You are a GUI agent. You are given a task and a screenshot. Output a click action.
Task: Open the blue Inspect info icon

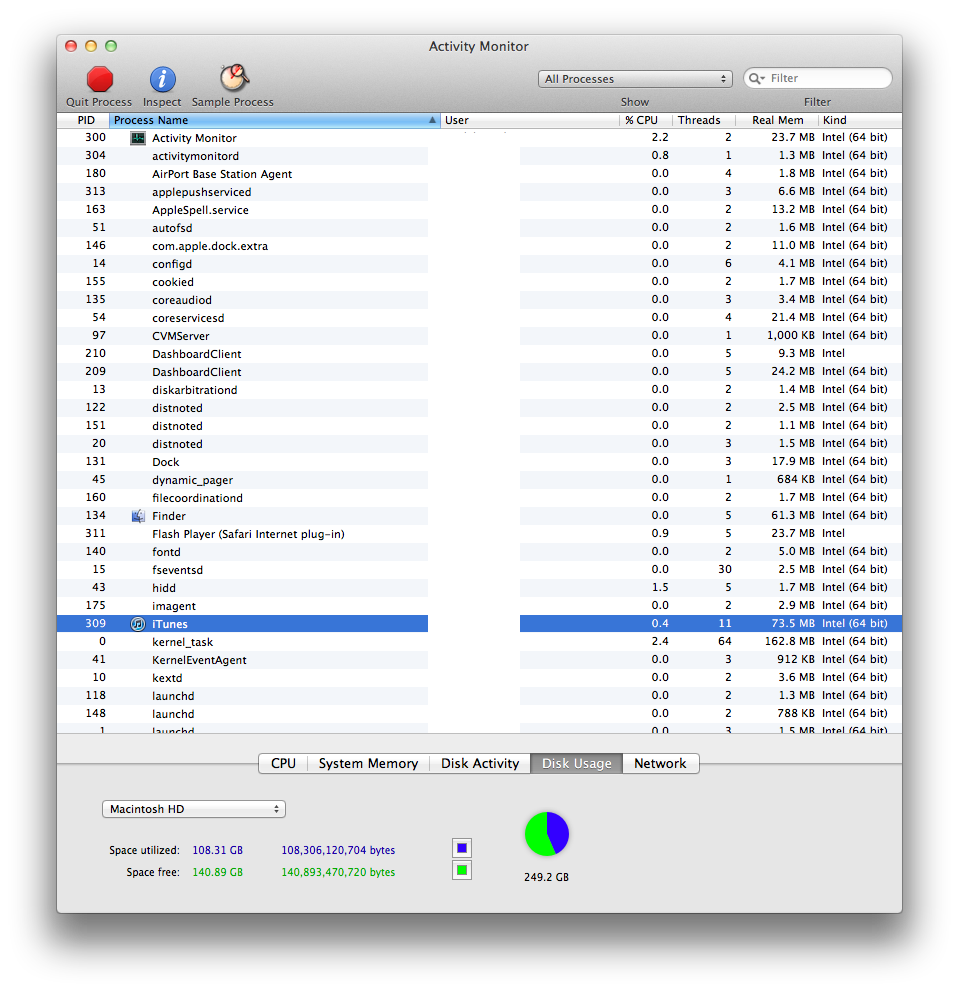tap(163, 80)
